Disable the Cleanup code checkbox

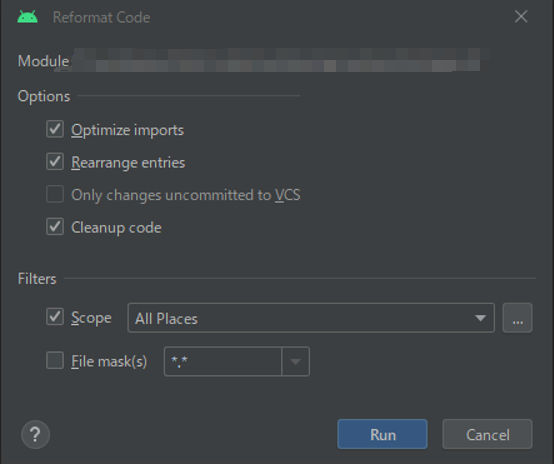(55, 227)
